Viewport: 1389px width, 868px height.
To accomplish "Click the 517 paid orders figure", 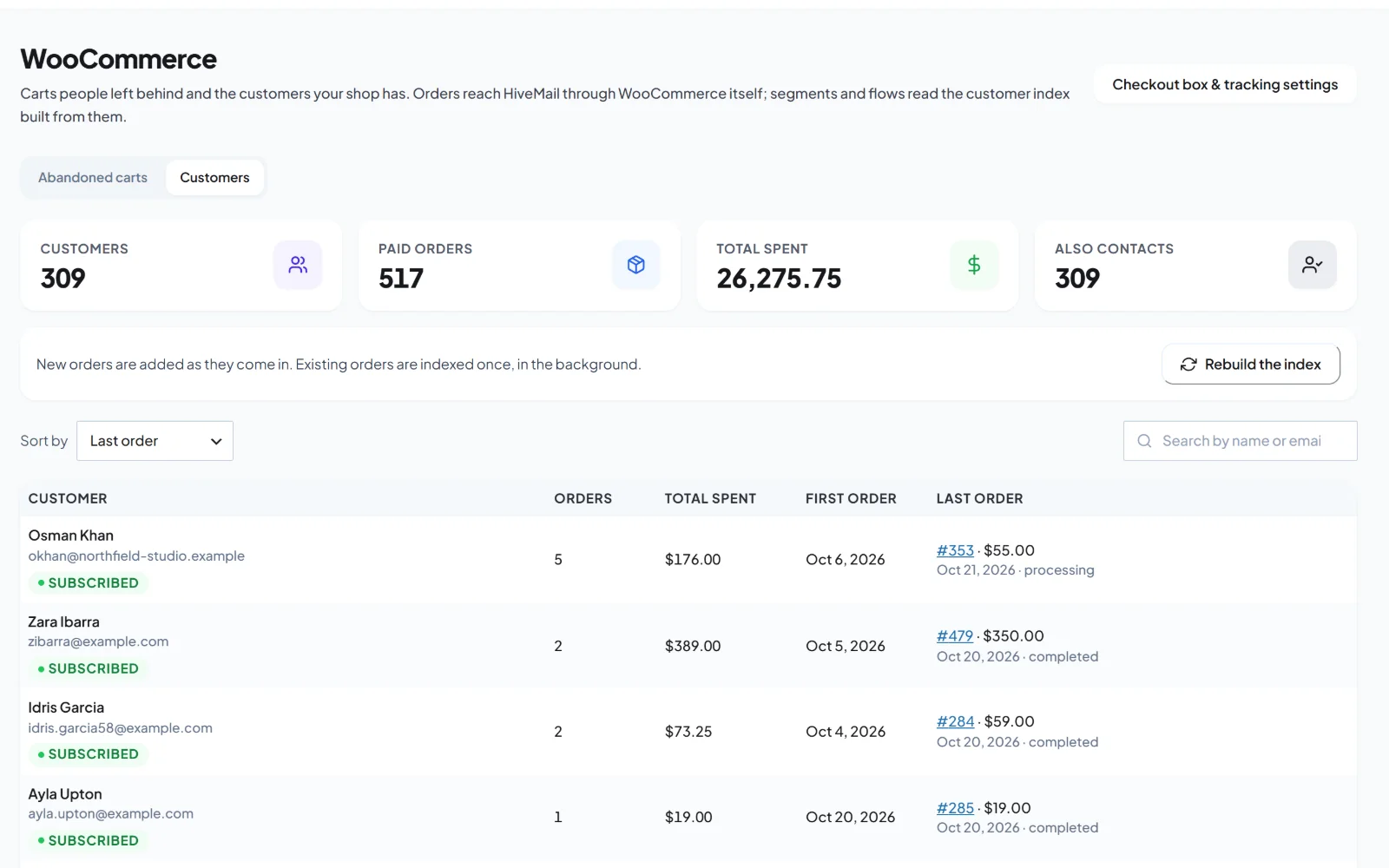I will click(x=401, y=279).
